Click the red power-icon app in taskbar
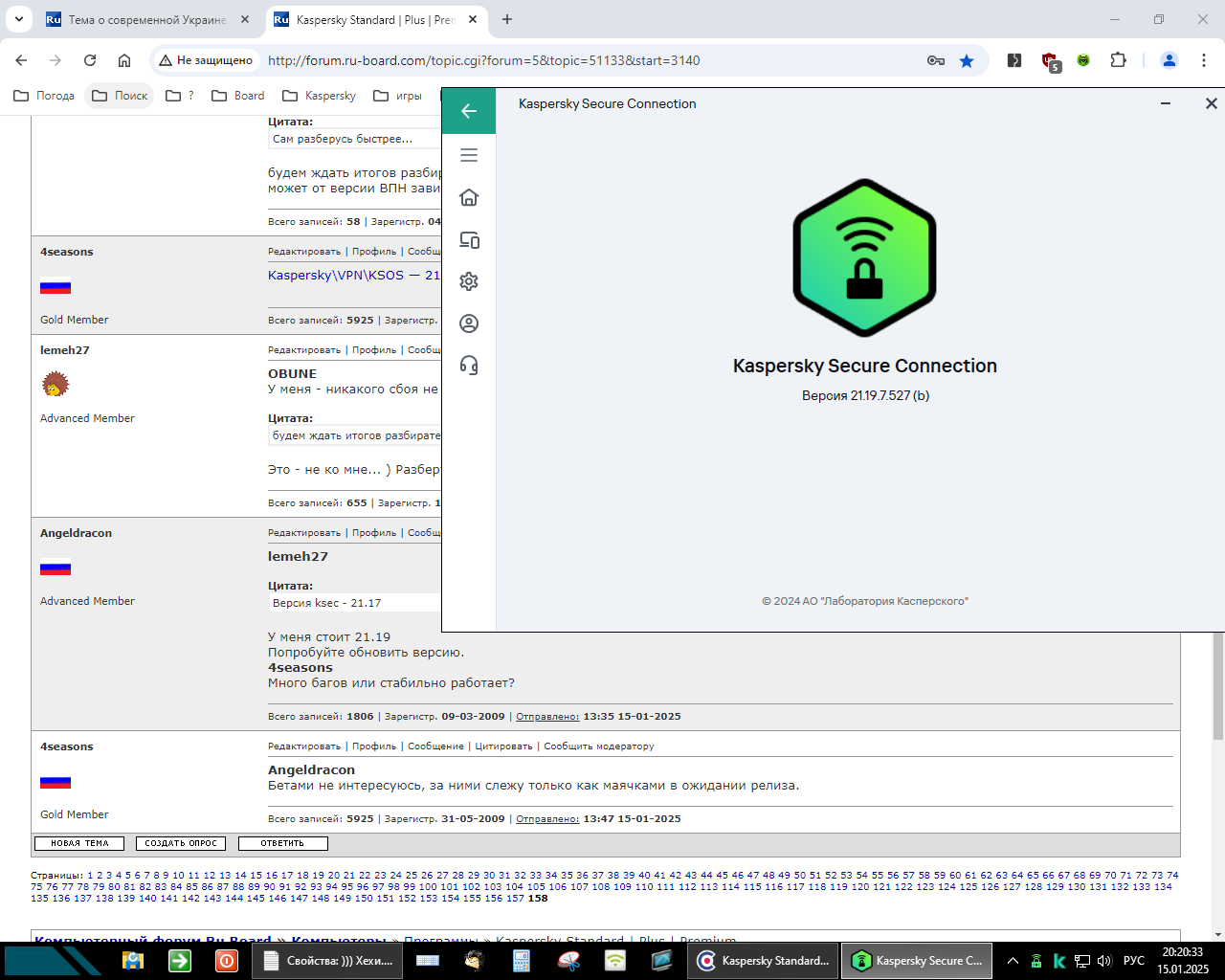The image size is (1225, 980). (x=227, y=961)
